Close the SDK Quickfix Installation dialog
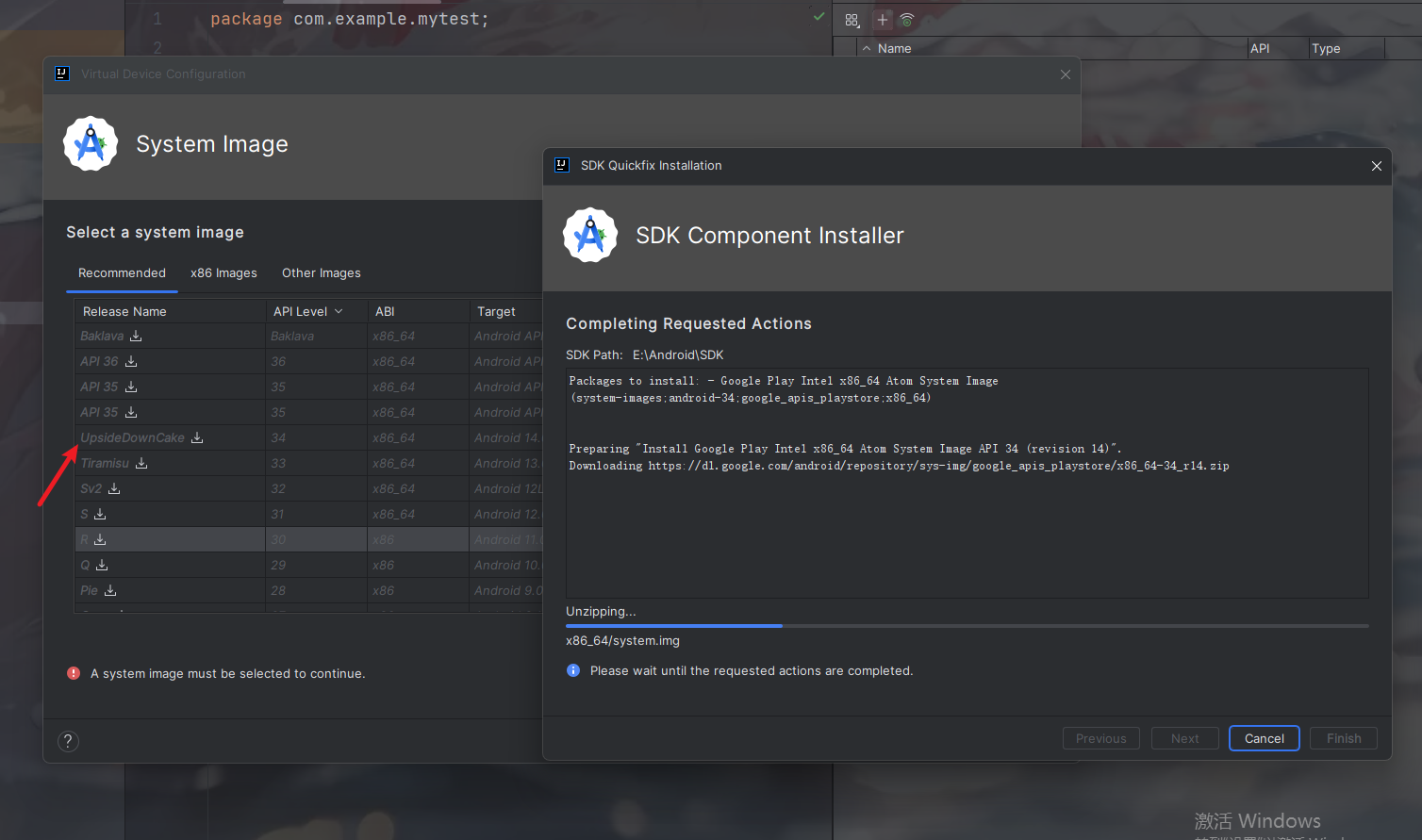 tap(1377, 166)
